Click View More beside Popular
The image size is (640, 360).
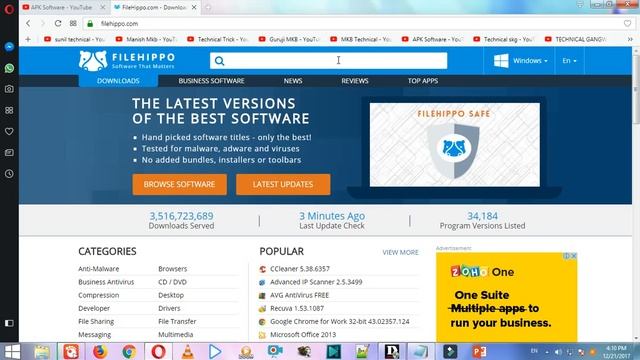pyautogui.click(x=400, y=252)
